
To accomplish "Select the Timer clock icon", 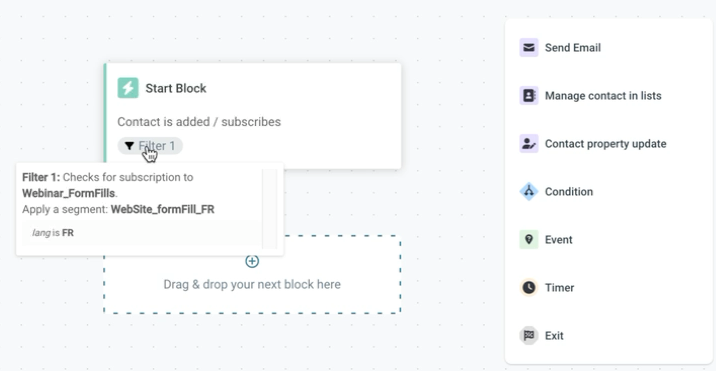I will [x=529, y=287].
